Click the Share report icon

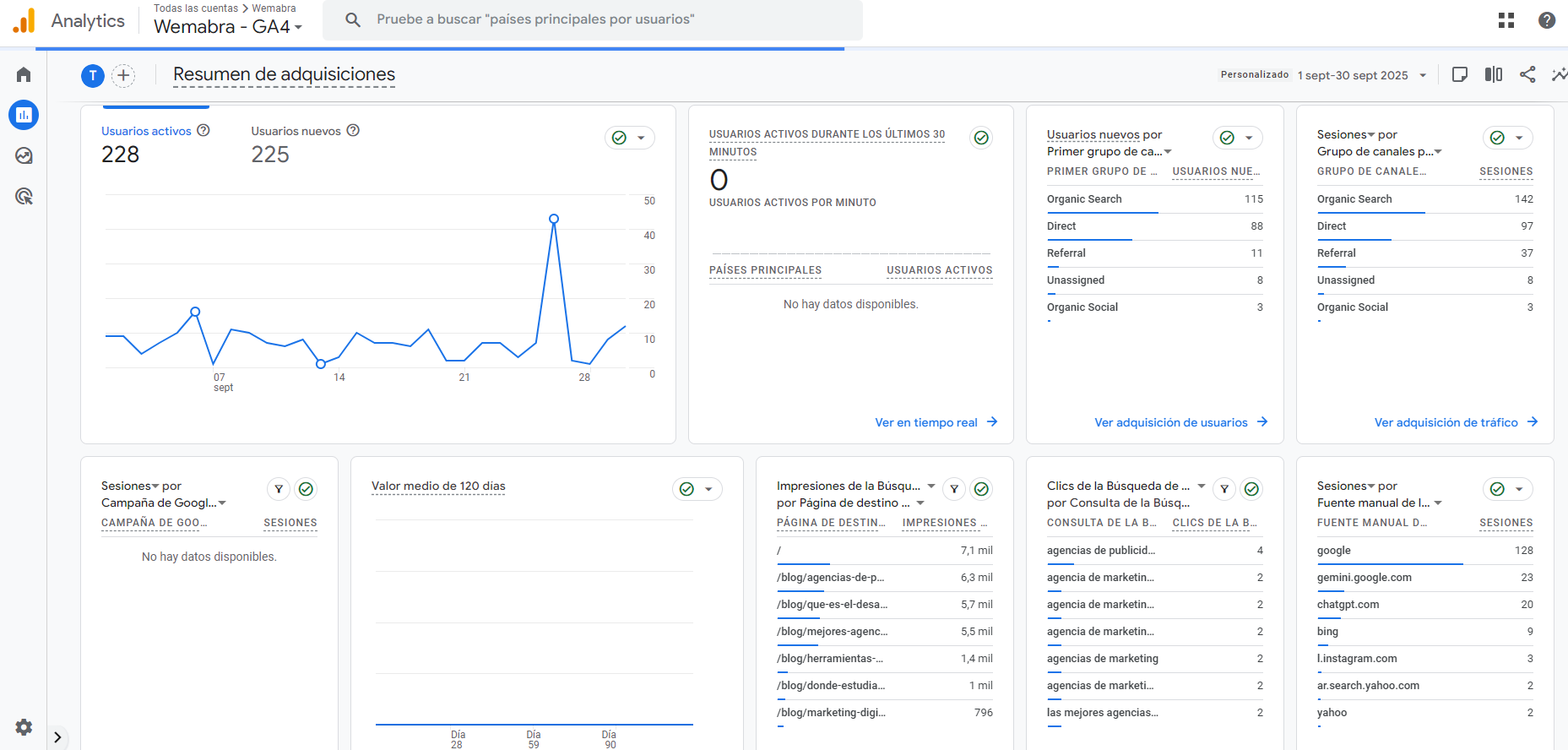click(1527, 74)
